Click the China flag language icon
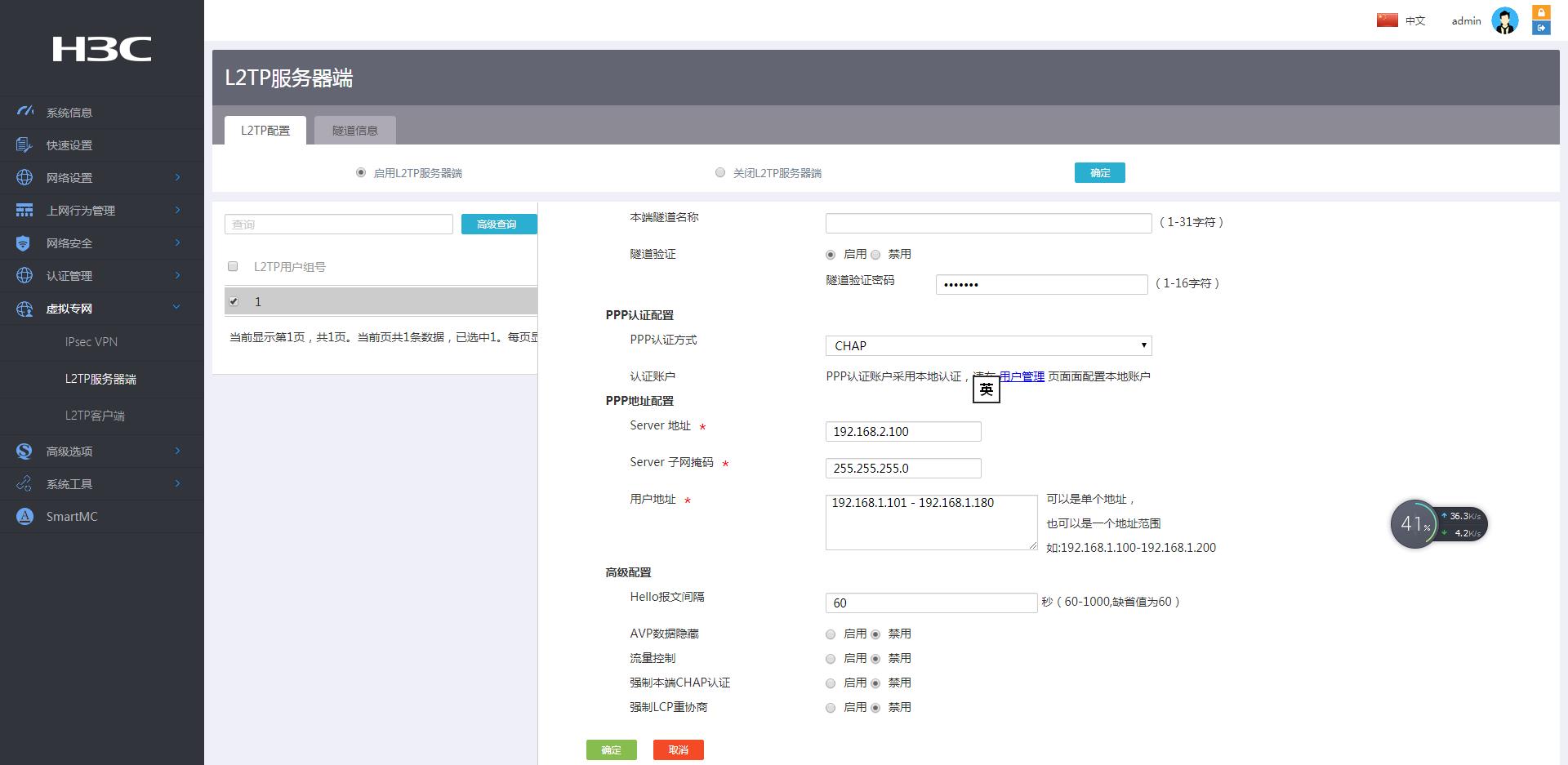The image size is (1568, 765). [x=1387, y=20]
